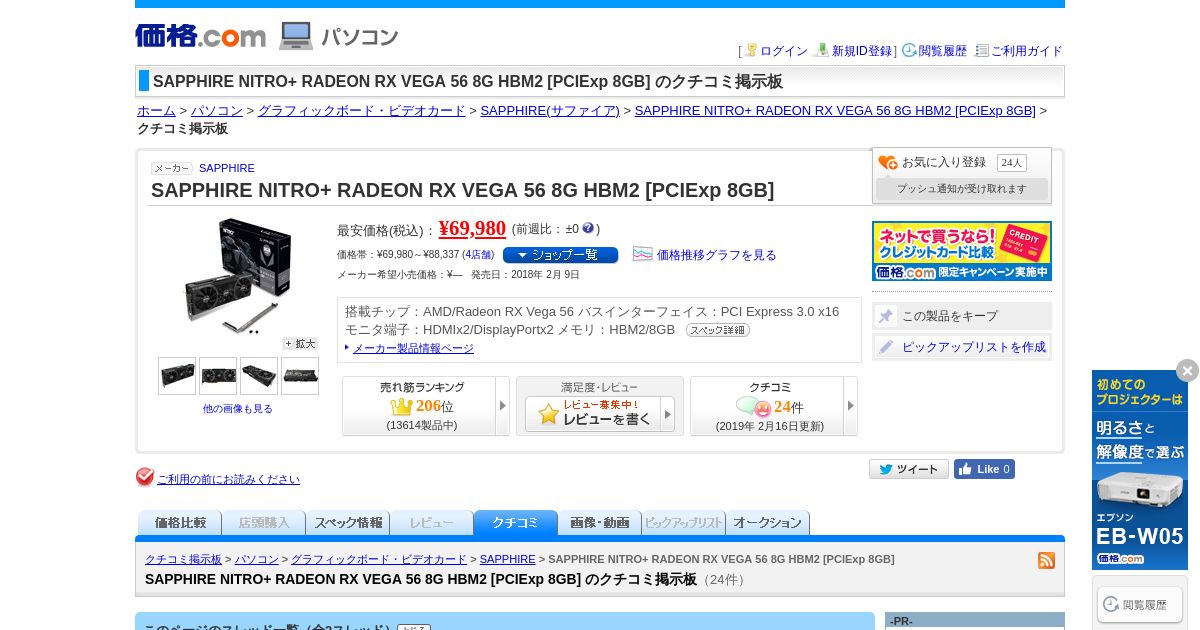Click the 拡大 image enlarge icon
Image resolution: width=1200 pixels, height=630 pixels.
point(299,343)
